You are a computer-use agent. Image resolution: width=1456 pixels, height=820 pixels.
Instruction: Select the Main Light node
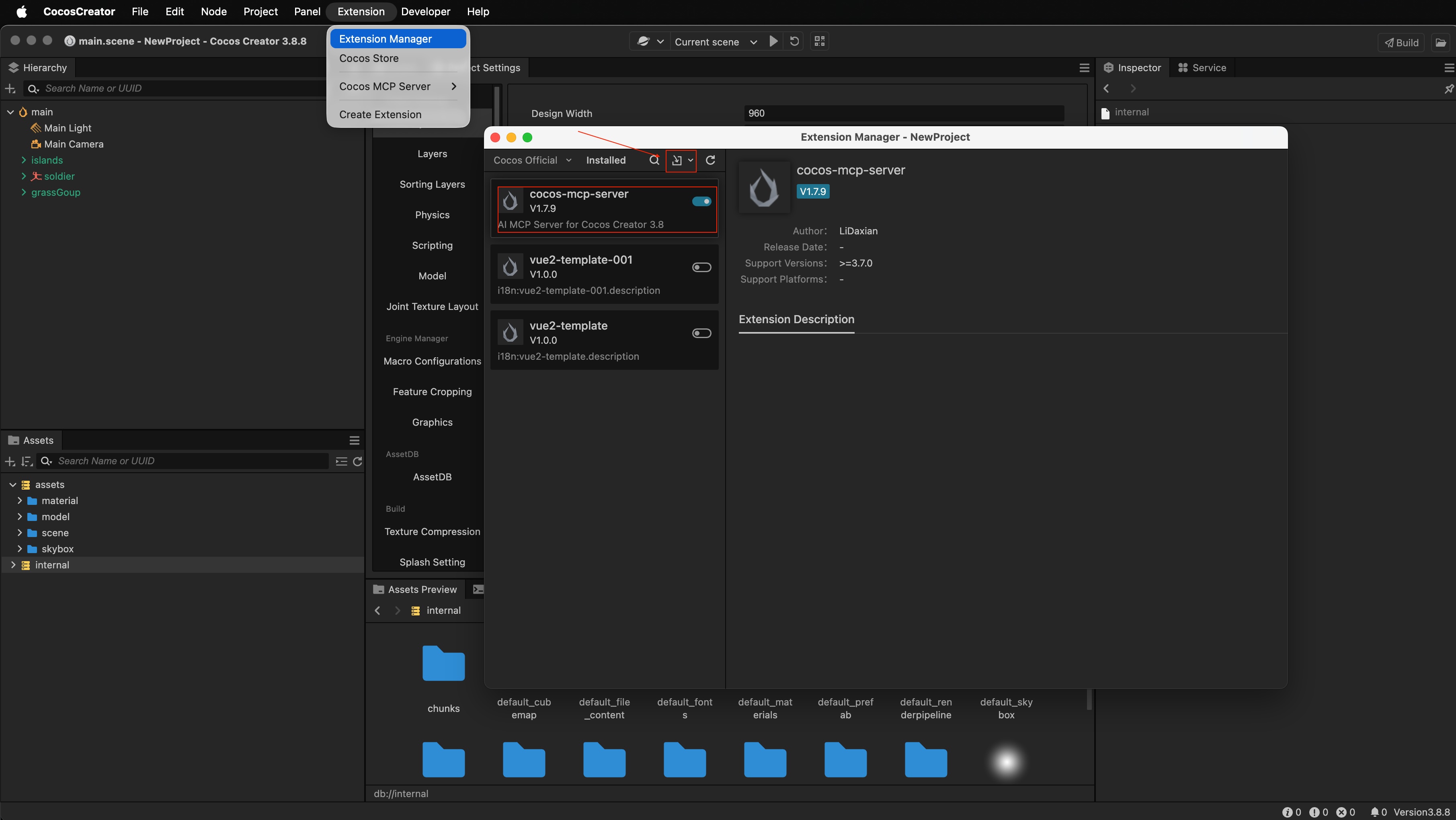tap(67, 128)
